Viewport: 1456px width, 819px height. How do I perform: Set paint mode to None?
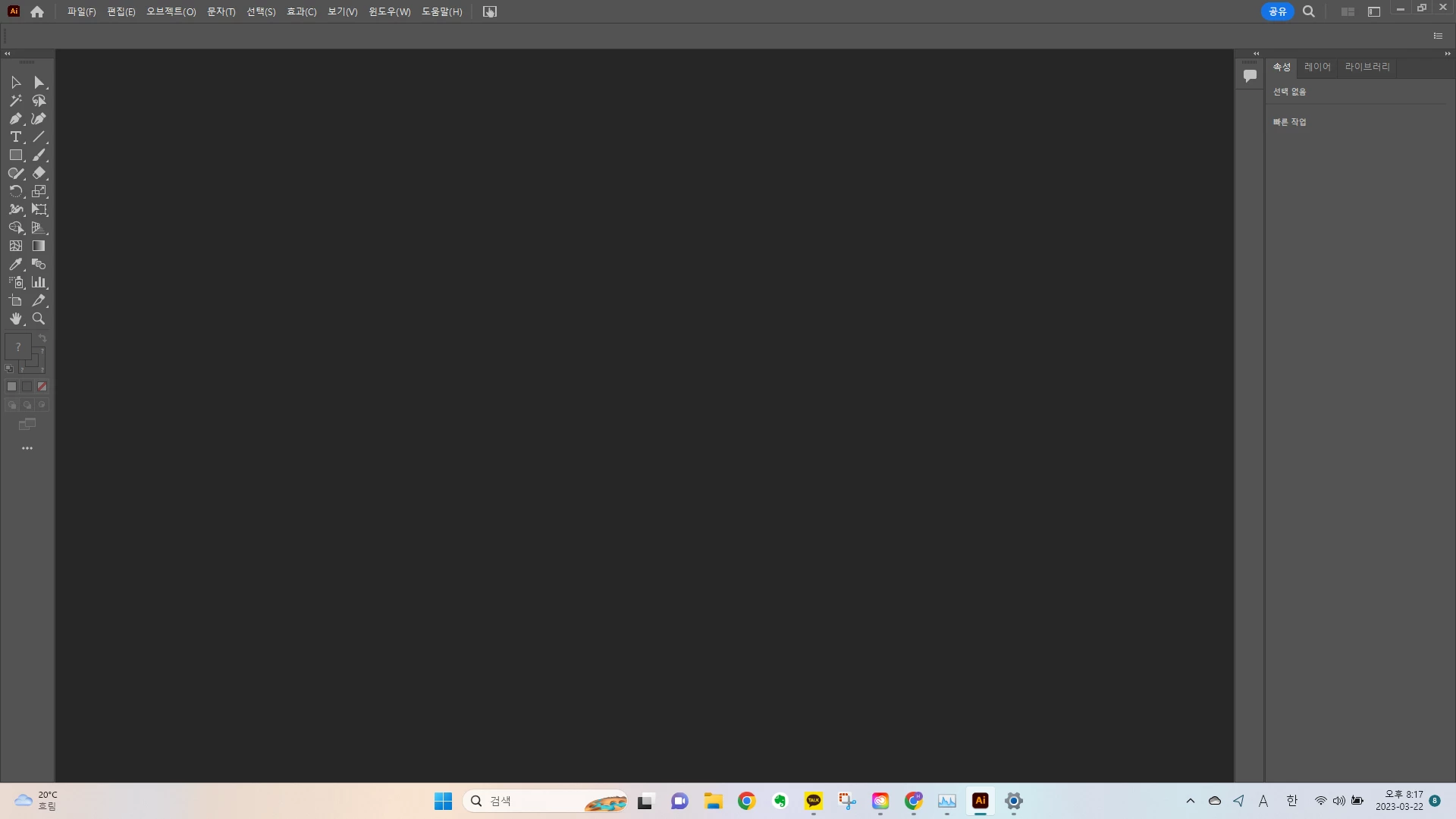coord(42,387)
